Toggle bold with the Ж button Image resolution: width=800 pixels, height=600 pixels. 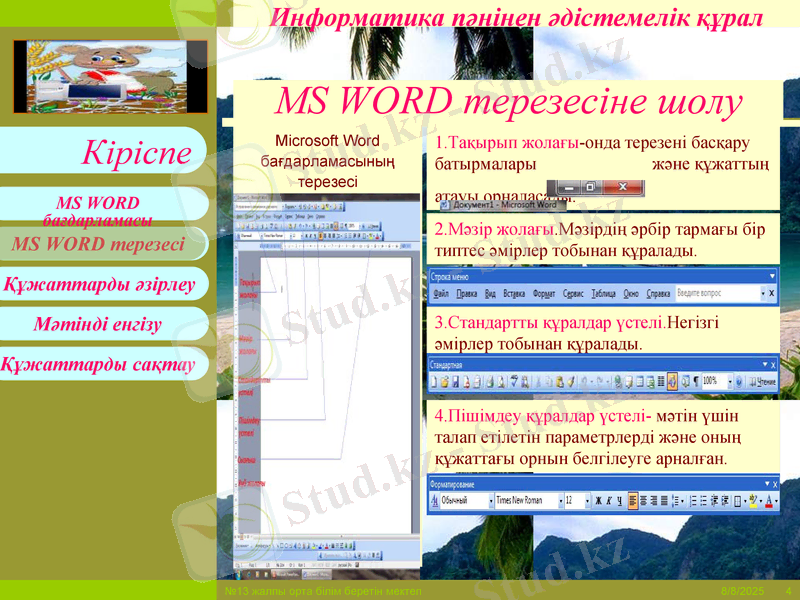pyautogui.click(x=598, y=497)
